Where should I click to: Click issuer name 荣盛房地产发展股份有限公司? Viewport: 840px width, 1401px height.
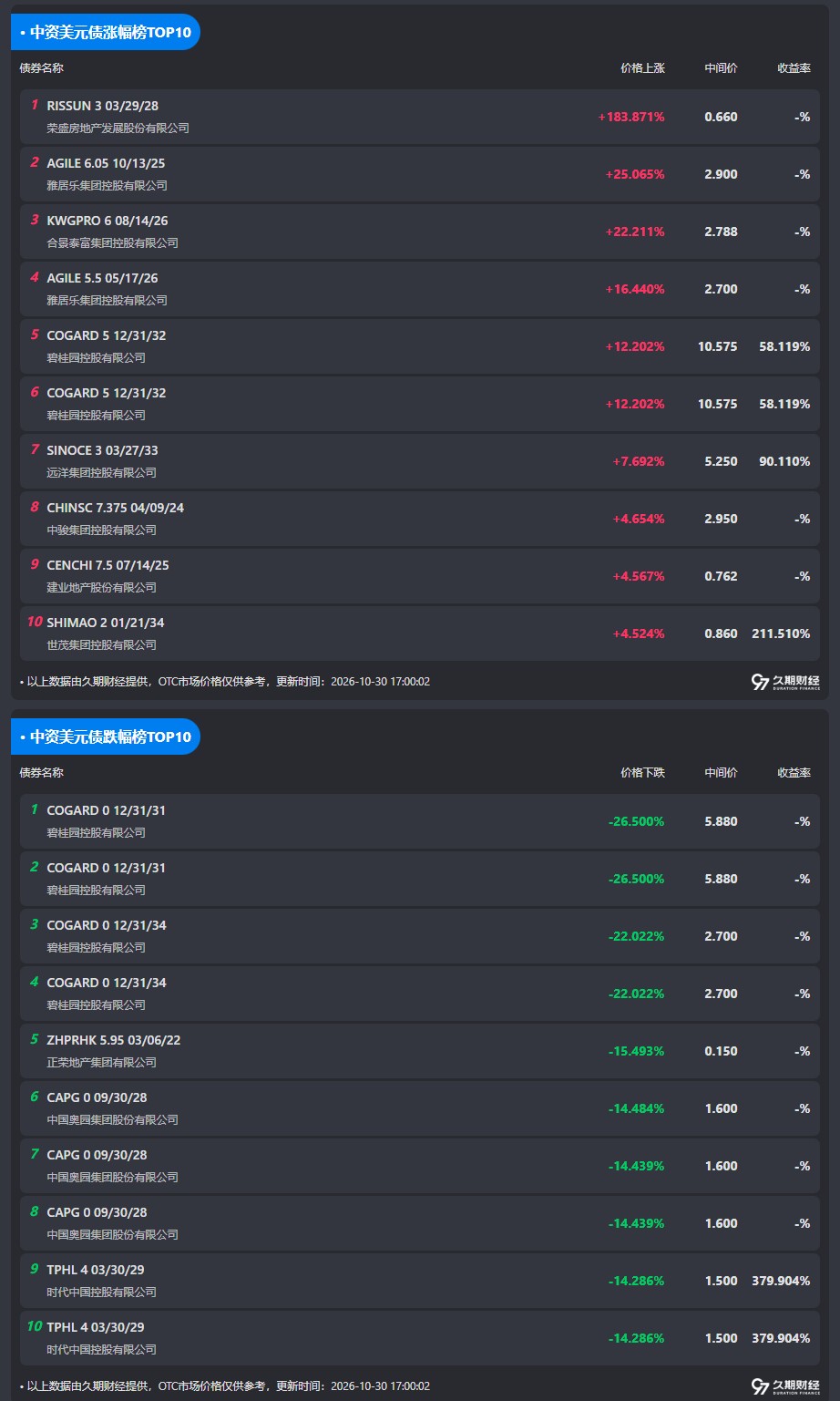click(x=118, y=129)
